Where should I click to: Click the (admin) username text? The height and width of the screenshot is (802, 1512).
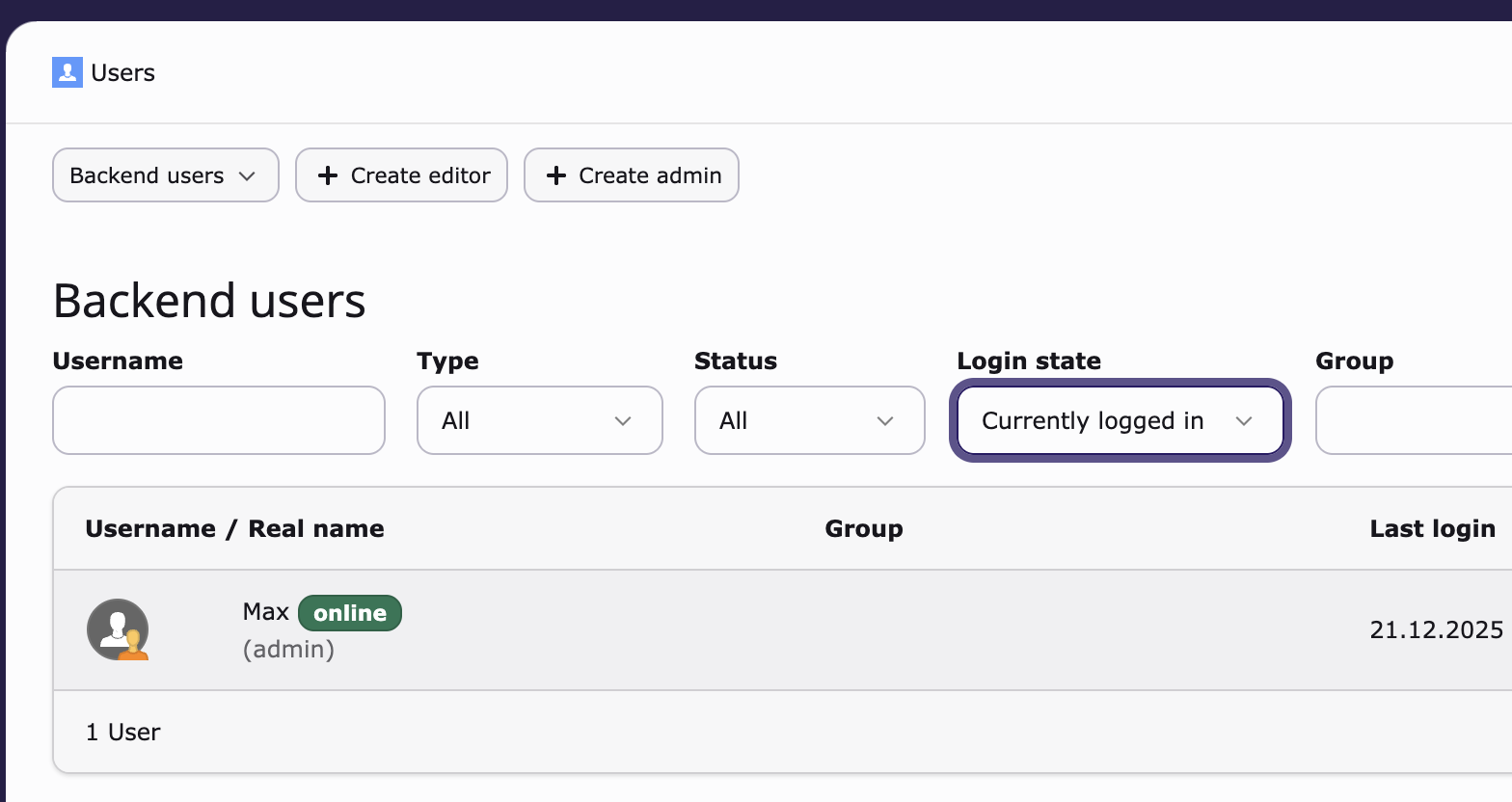[288, 650]
